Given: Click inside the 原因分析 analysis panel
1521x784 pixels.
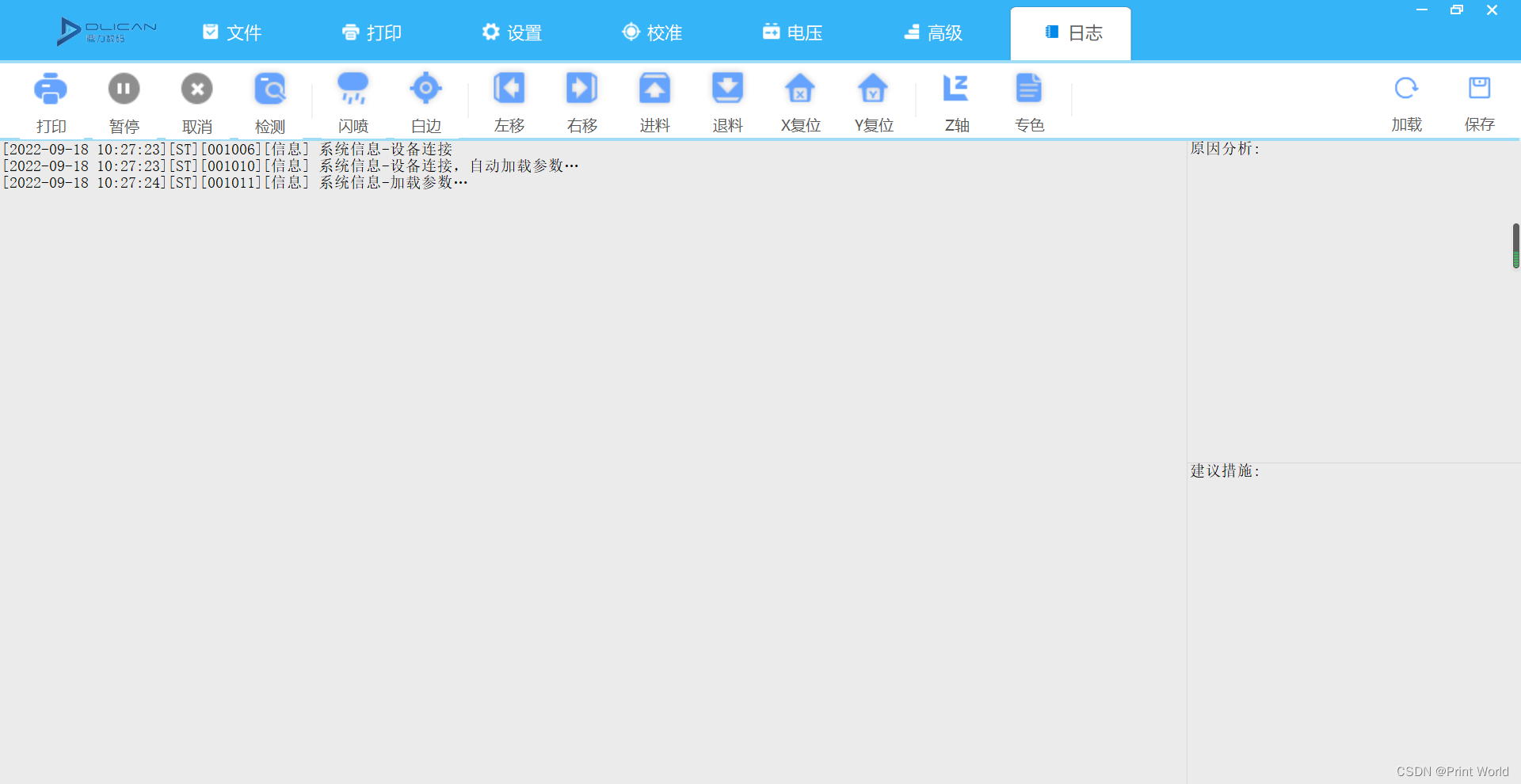Looking at the screenshot, I should [1347, 301].
